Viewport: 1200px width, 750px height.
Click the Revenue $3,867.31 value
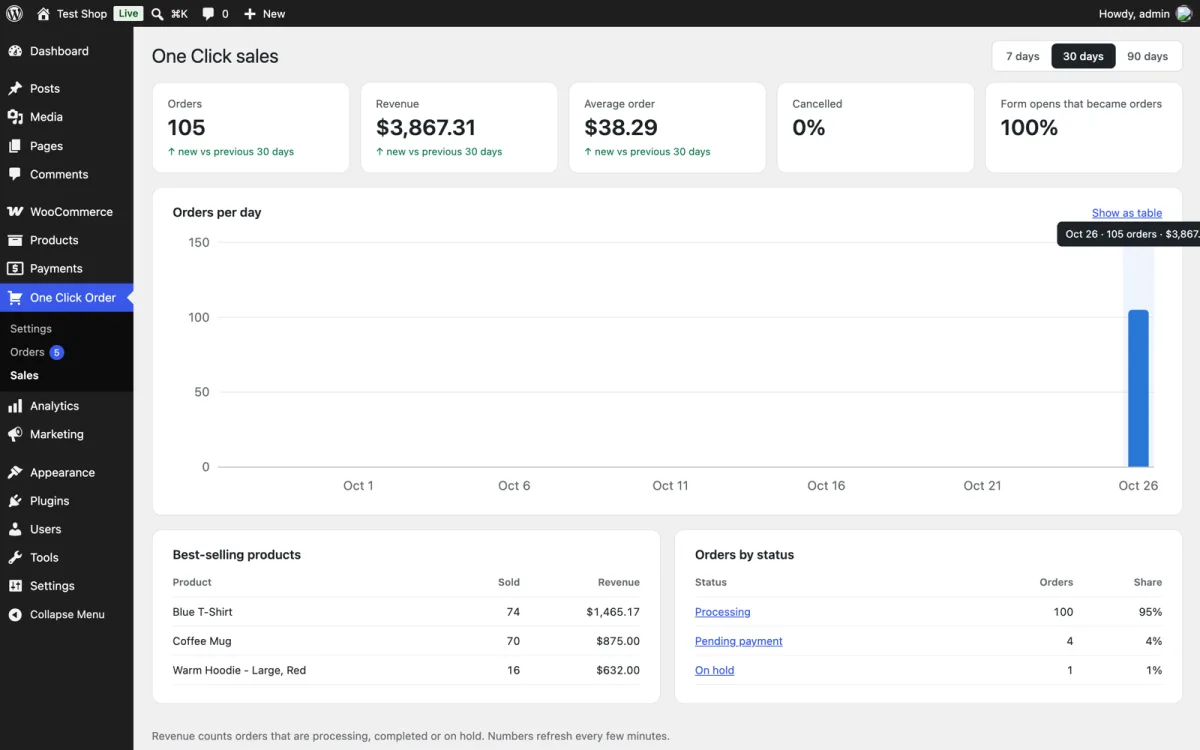pos(426,128)
